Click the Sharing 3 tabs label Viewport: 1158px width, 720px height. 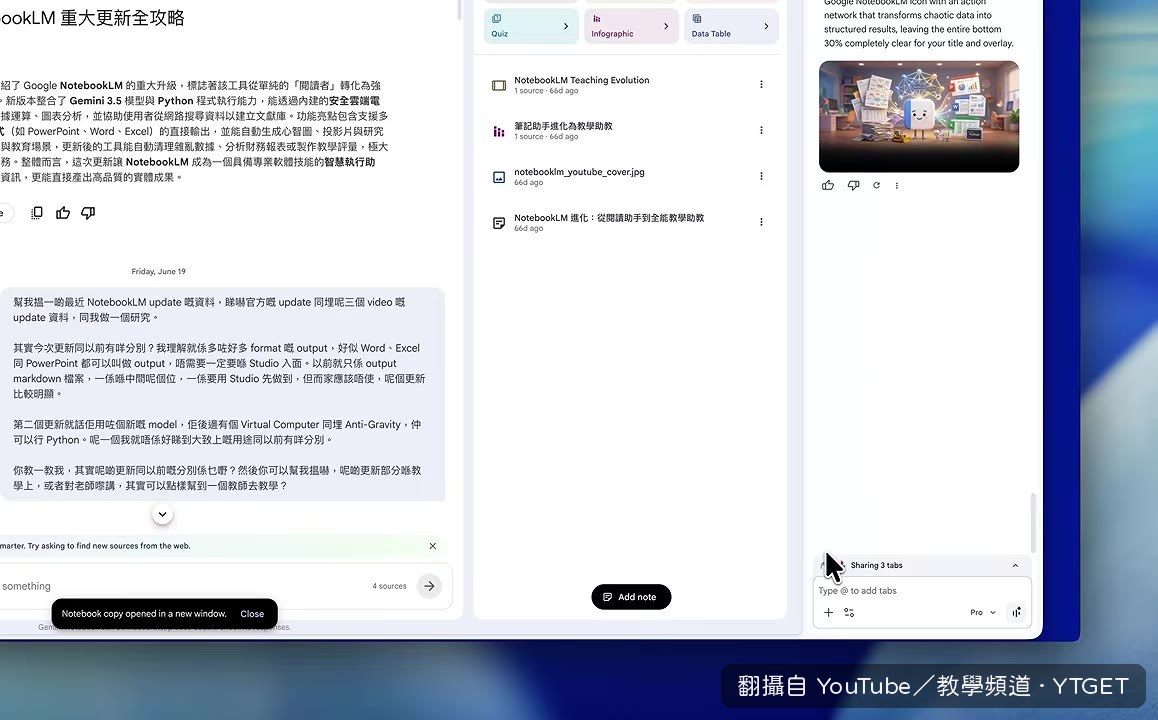(x=877, y=565)
